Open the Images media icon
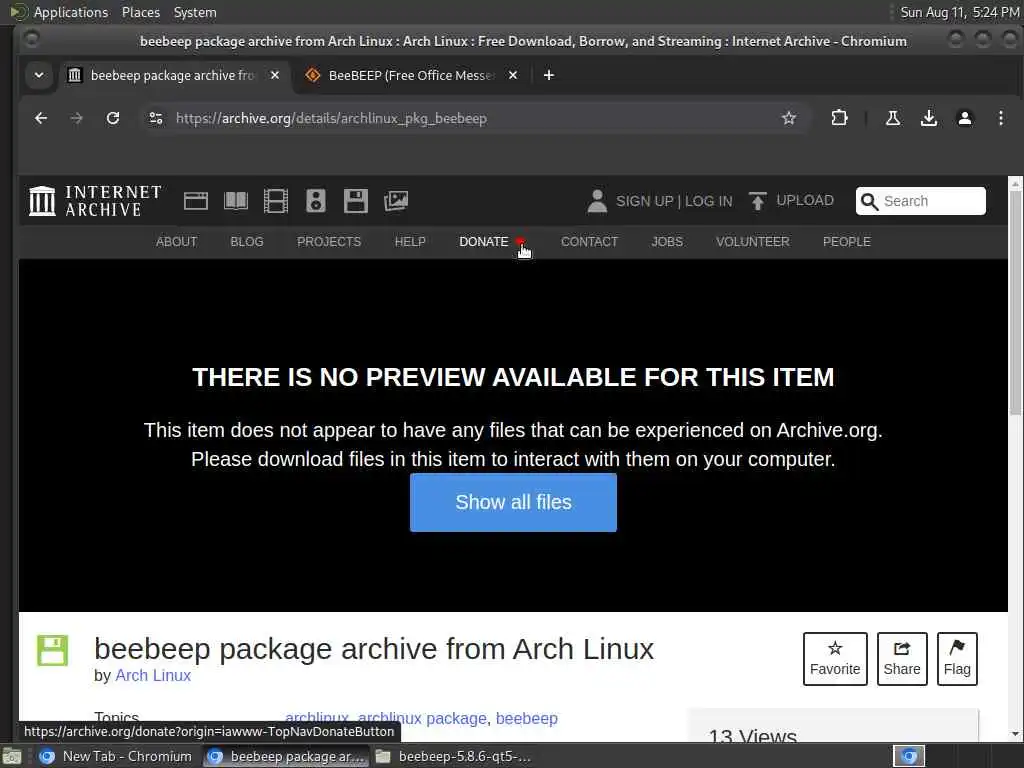Viewport: 1024px width, 768px height. coord(396,200)
